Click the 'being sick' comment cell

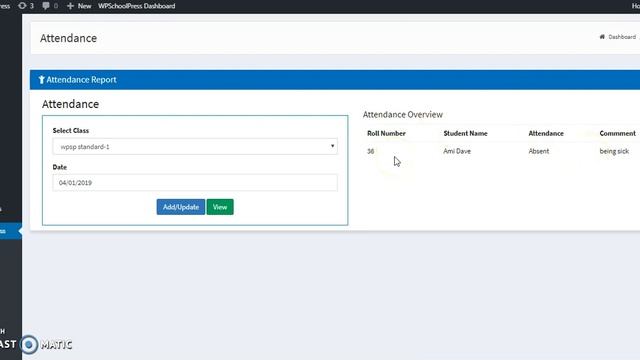click(x=614, y=151)
